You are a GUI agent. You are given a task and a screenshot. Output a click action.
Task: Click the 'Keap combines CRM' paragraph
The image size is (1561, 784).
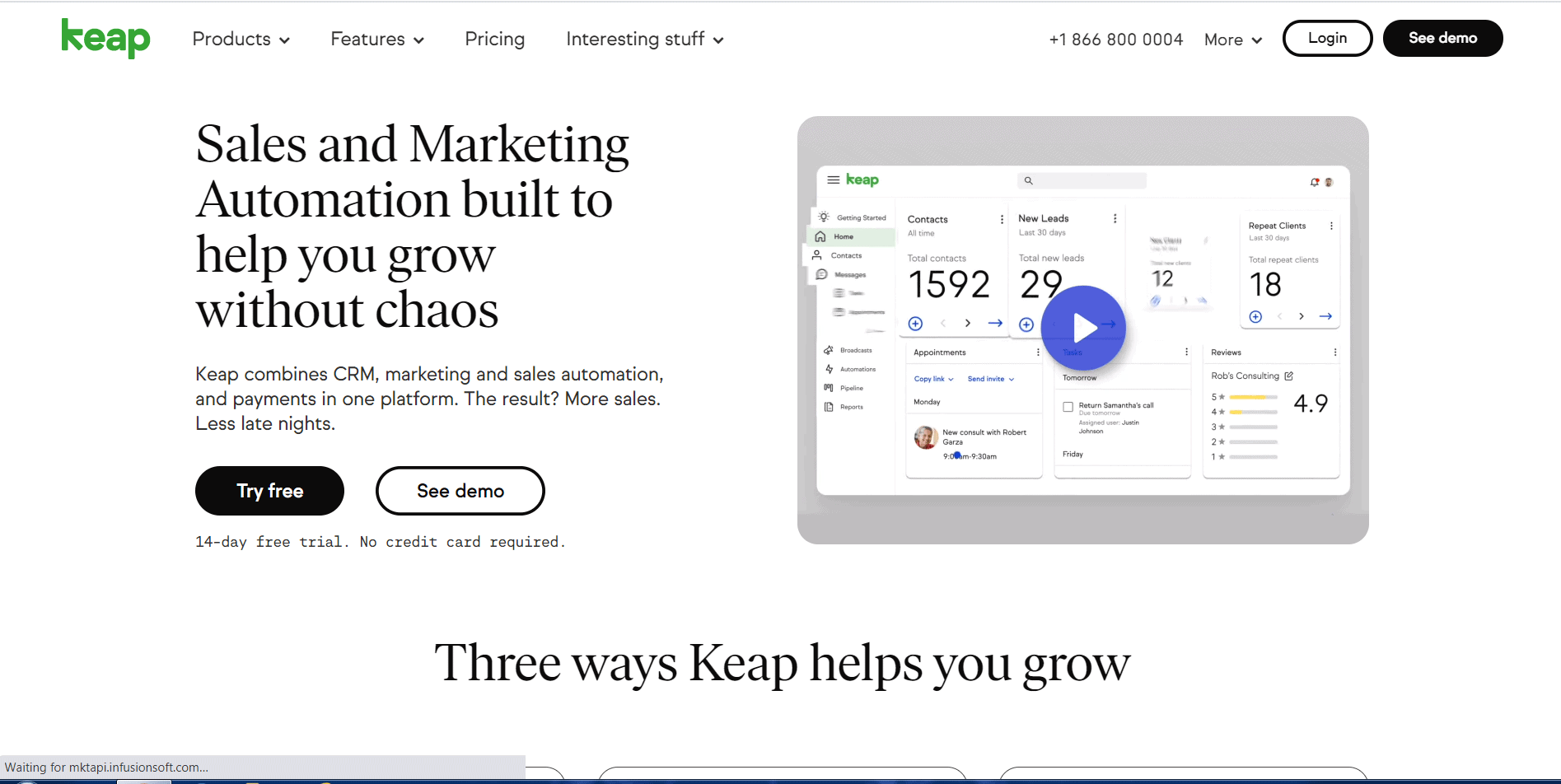coord(429,399)
